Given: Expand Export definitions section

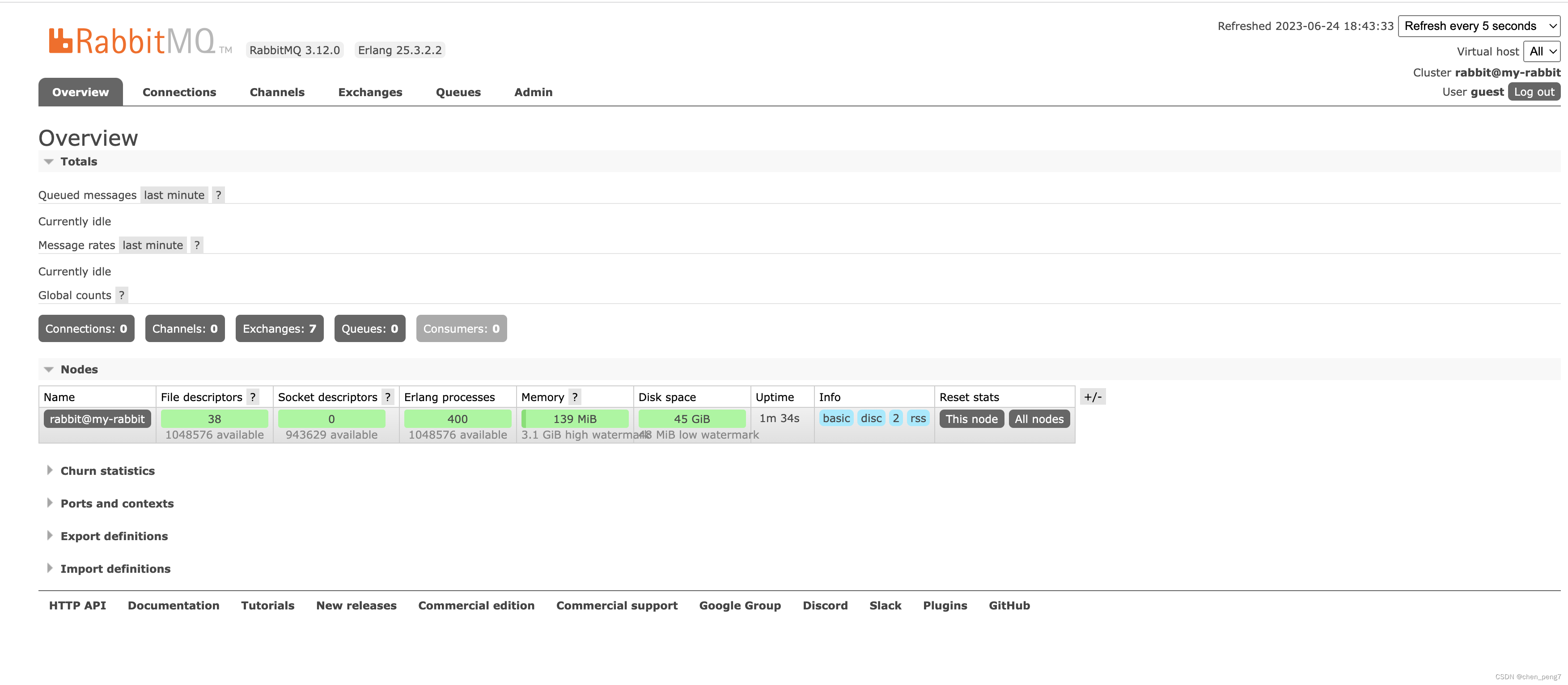Looking at the screenshot, I should 107,536.
